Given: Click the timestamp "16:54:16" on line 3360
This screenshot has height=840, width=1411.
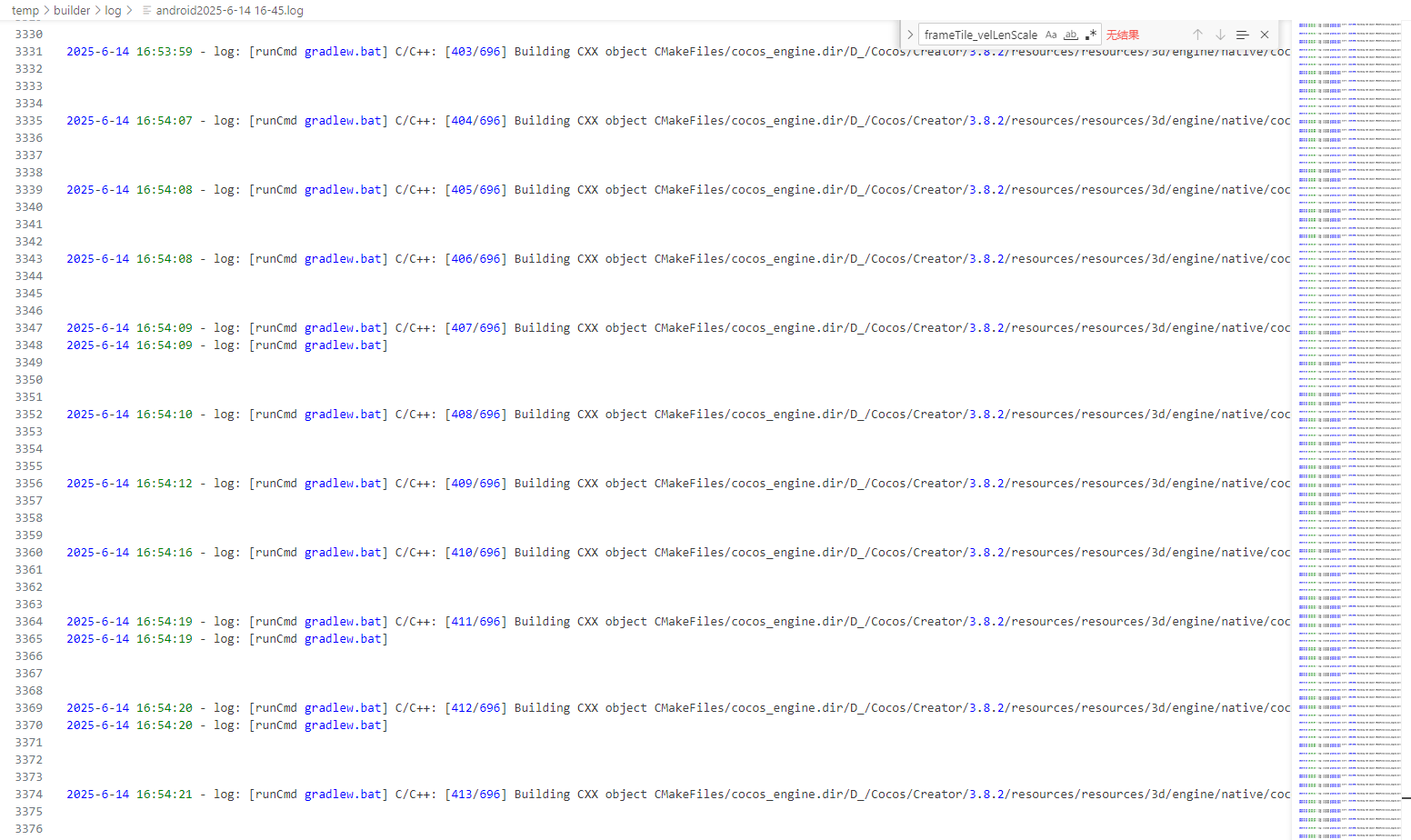Looking at the screenshot, I should pos(165,553).
